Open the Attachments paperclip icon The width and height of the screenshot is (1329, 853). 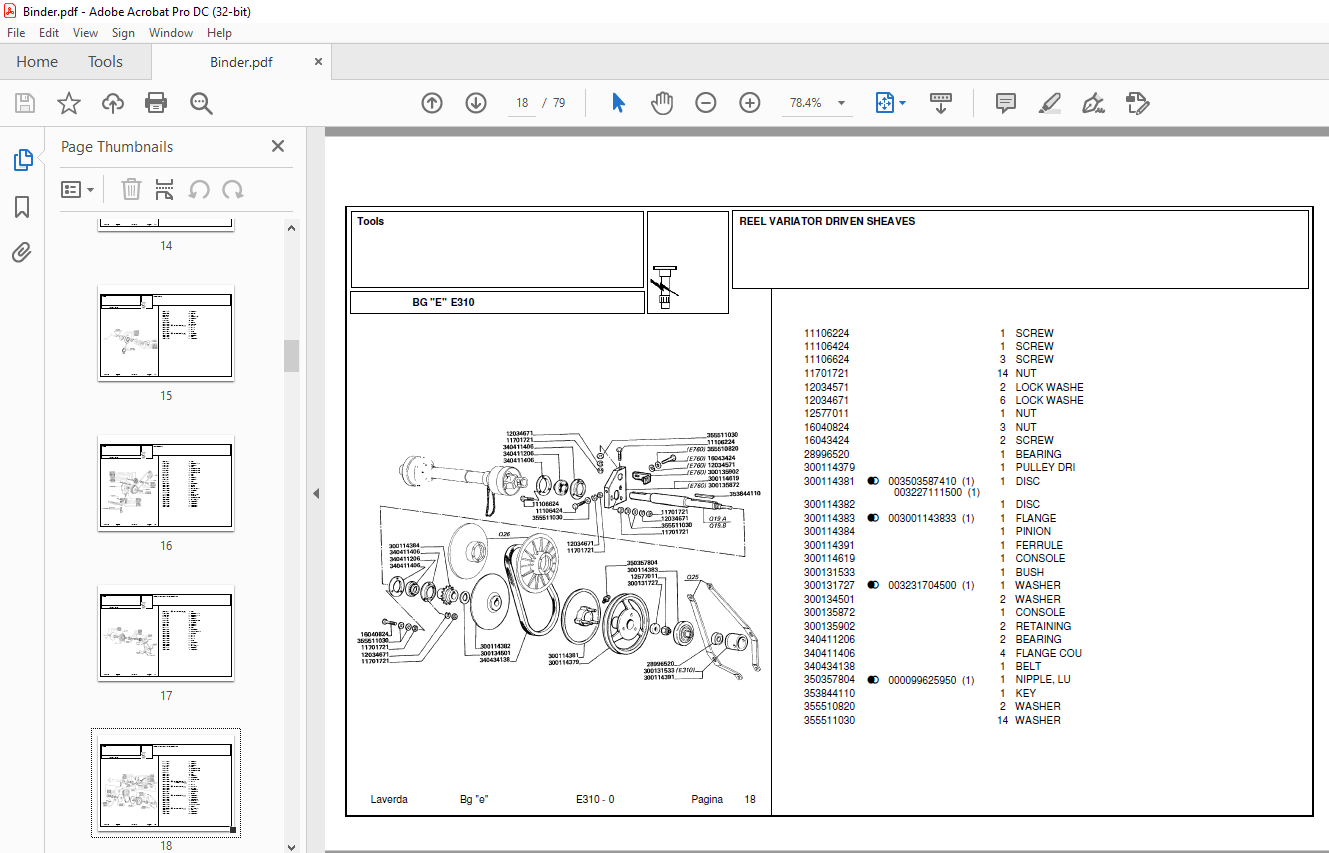coord(22,253)
